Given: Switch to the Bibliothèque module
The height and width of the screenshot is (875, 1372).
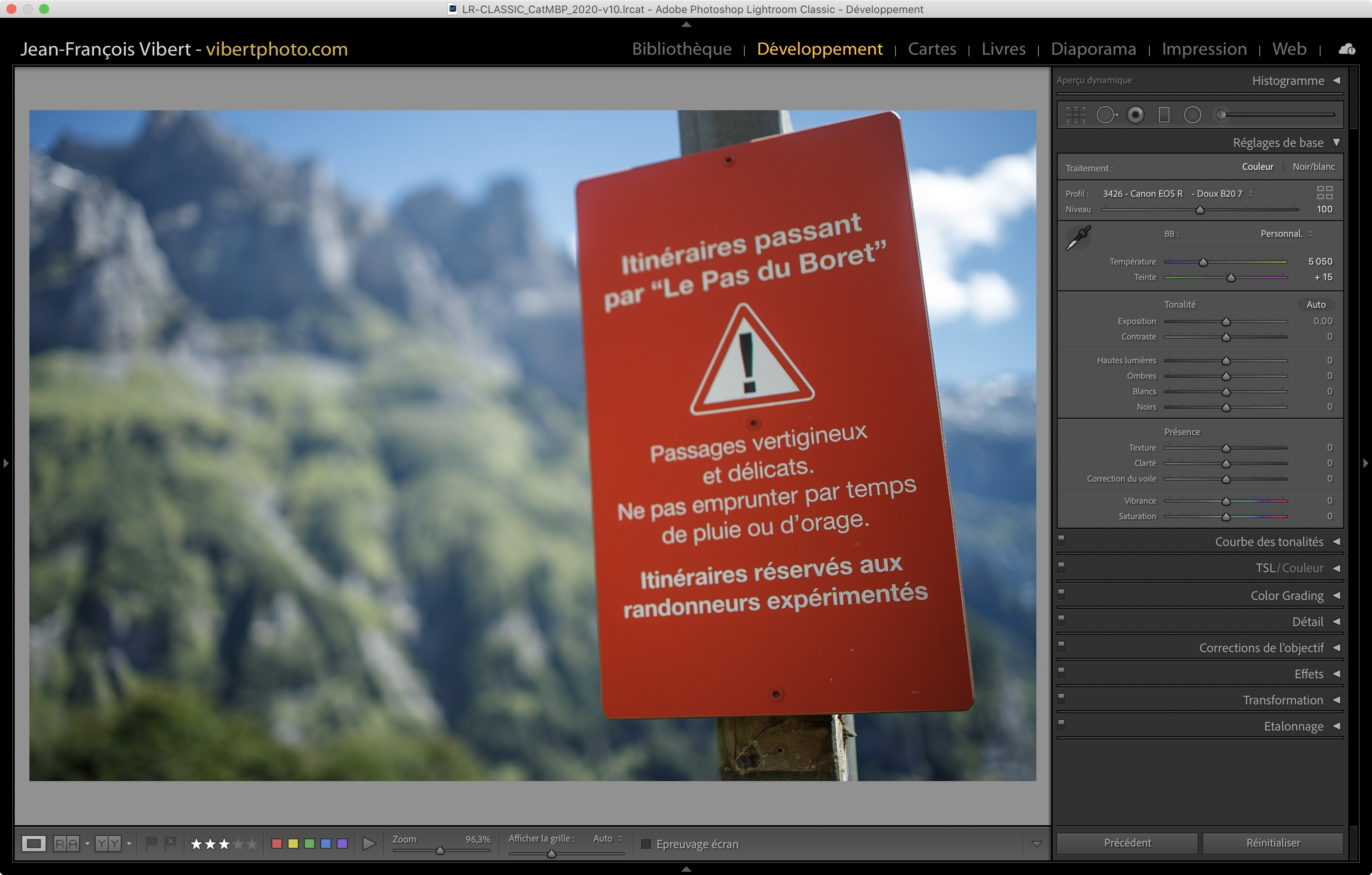Looking at the screenshot, I should (682, 49).
